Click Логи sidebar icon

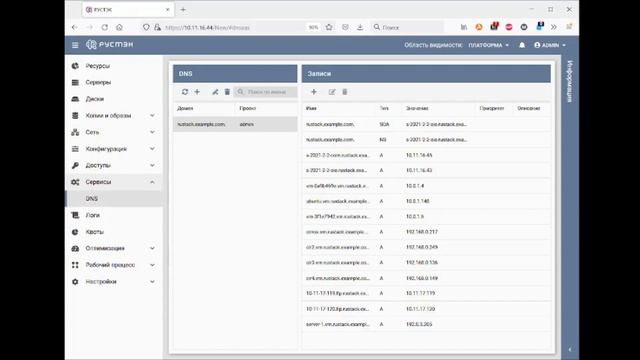(x=75, y=215)
